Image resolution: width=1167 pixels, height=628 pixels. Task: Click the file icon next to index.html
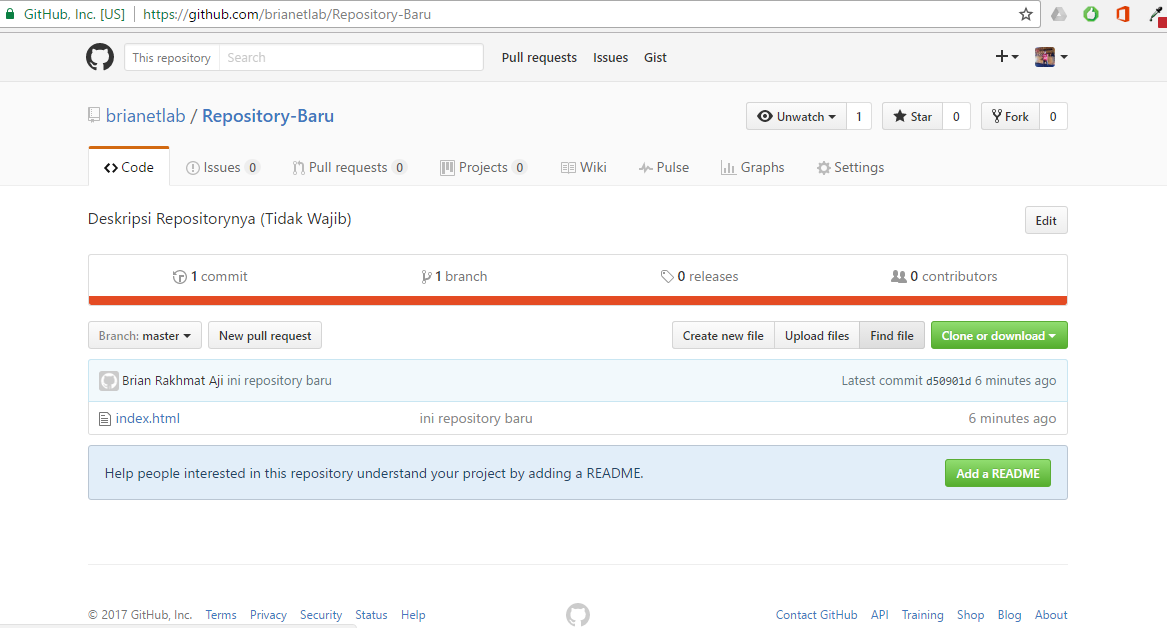click(x=105, y=419)
